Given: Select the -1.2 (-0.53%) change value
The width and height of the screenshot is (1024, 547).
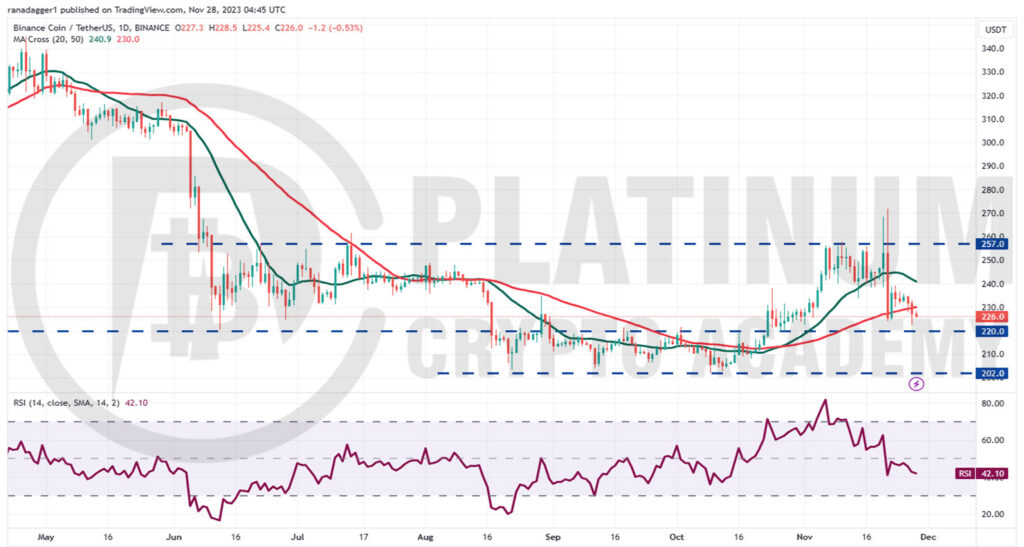Looking at the screenshot, I should pos(335,28).
